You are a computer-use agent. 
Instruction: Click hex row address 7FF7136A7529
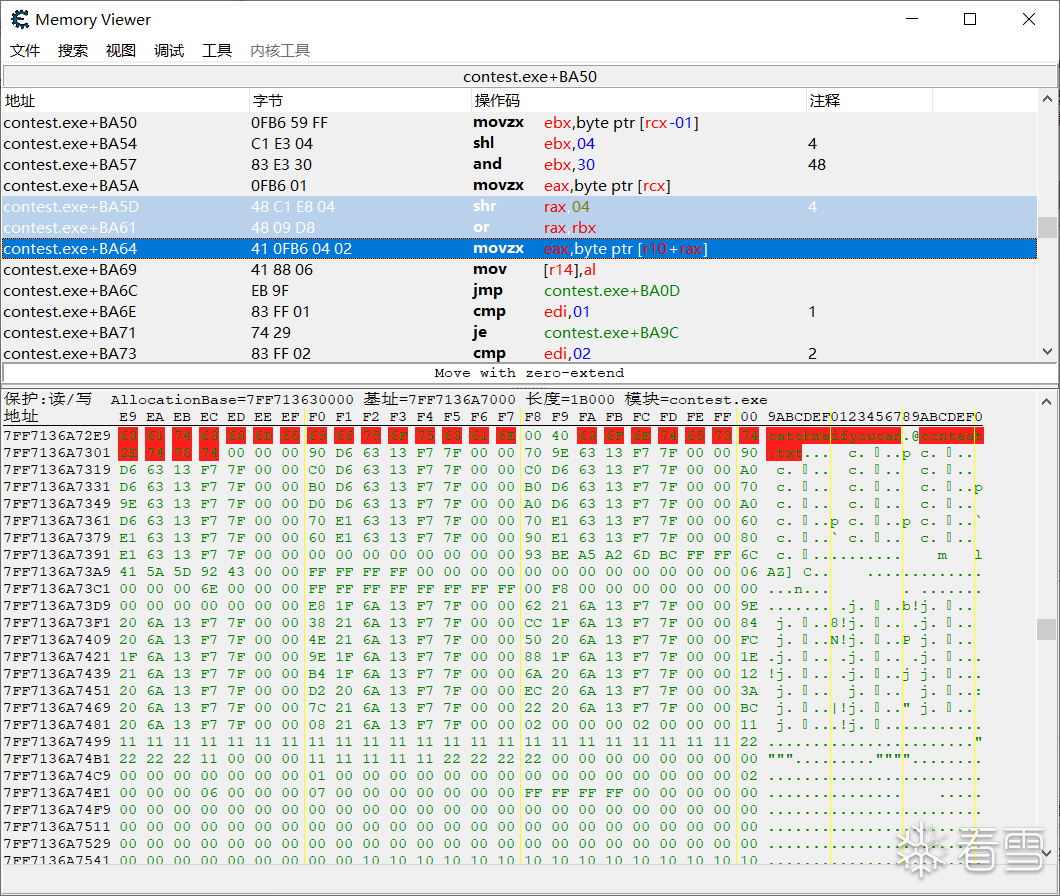tap(57, 844)
